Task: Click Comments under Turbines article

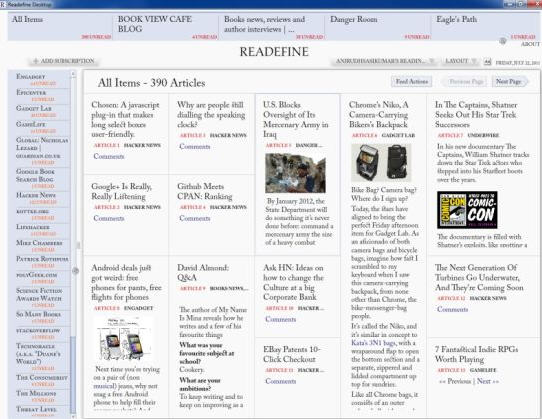Action: (452, 309)
